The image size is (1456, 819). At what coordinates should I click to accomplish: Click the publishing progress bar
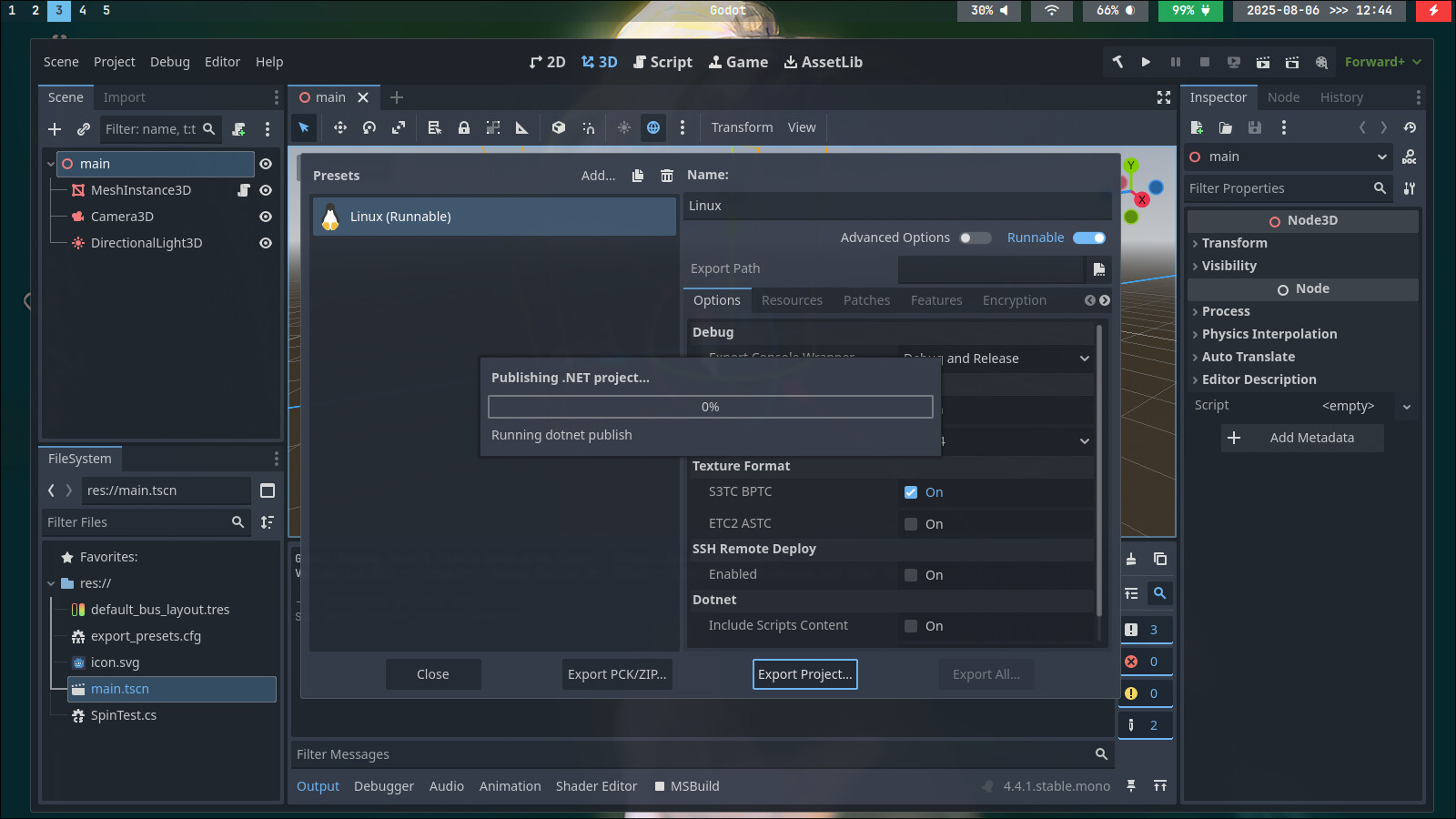pos(710,407)
